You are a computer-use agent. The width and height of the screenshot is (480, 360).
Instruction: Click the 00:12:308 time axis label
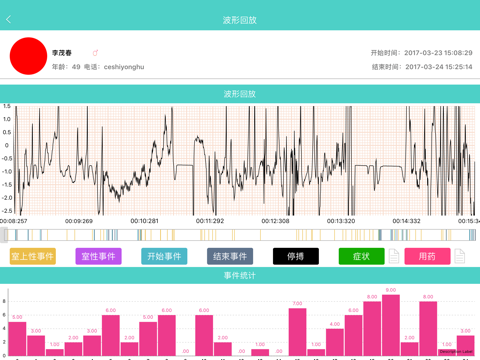click(275, 221)
